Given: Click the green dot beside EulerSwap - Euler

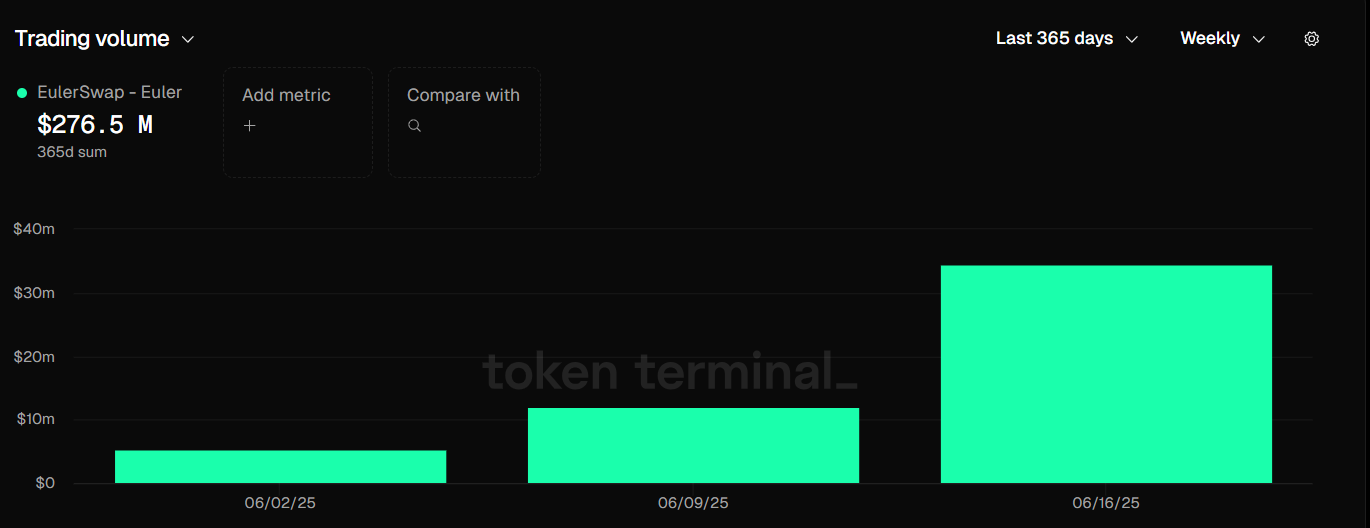Looking at the screenshot, I should 22,93.
